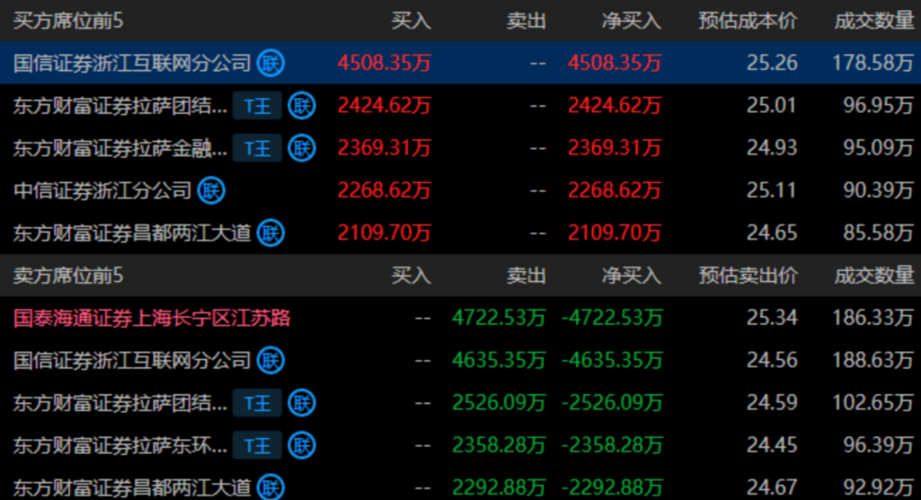Image resolution: width=921 pixels, height=500 pixels.
Task: Click 预估卖出价 column header
Action: pos(748,276)
